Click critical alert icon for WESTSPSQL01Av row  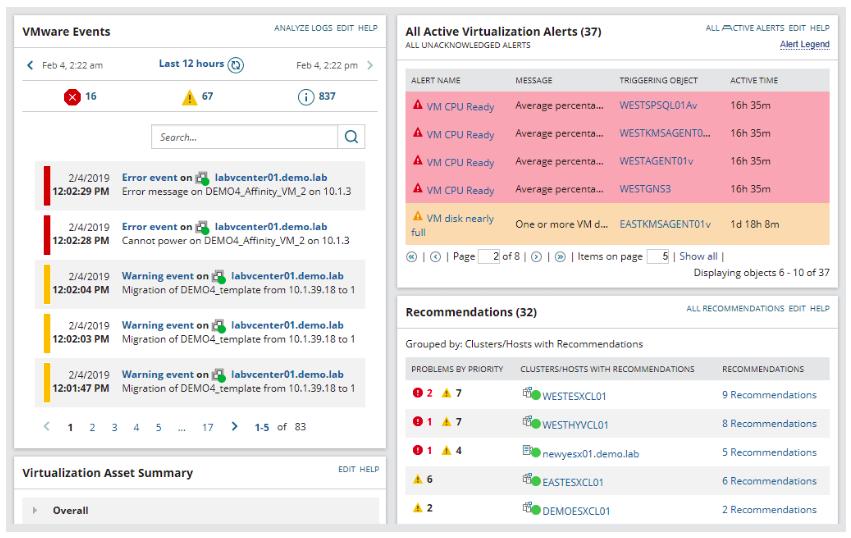pos(417,104)
